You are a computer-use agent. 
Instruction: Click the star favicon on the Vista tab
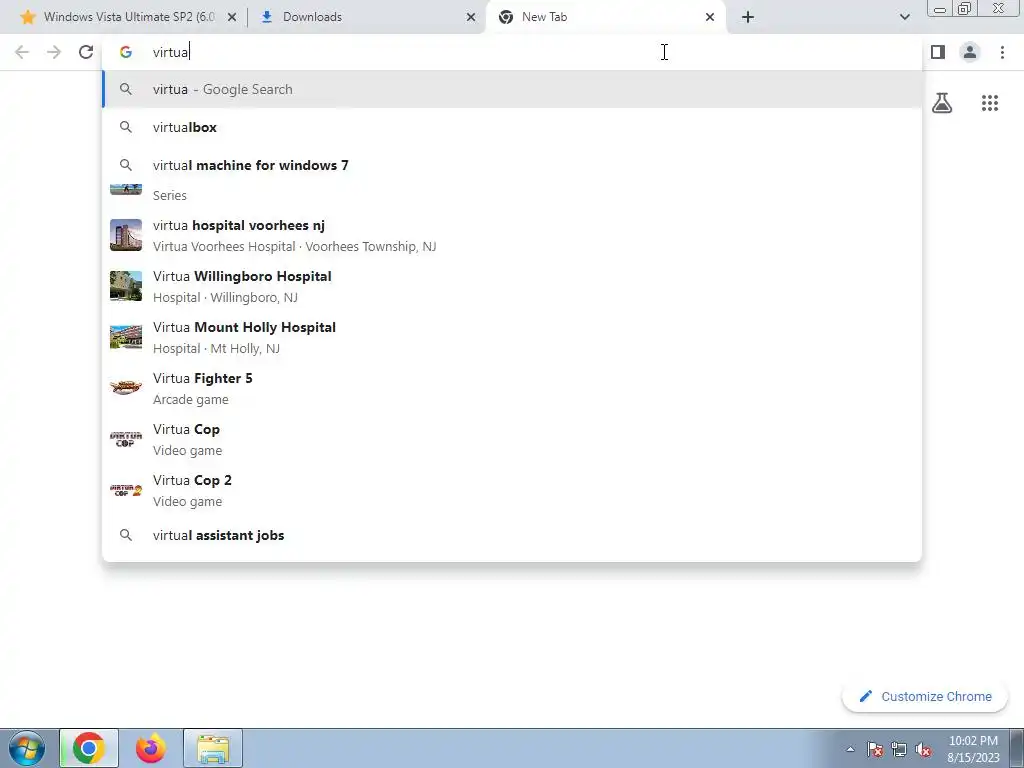27,17
